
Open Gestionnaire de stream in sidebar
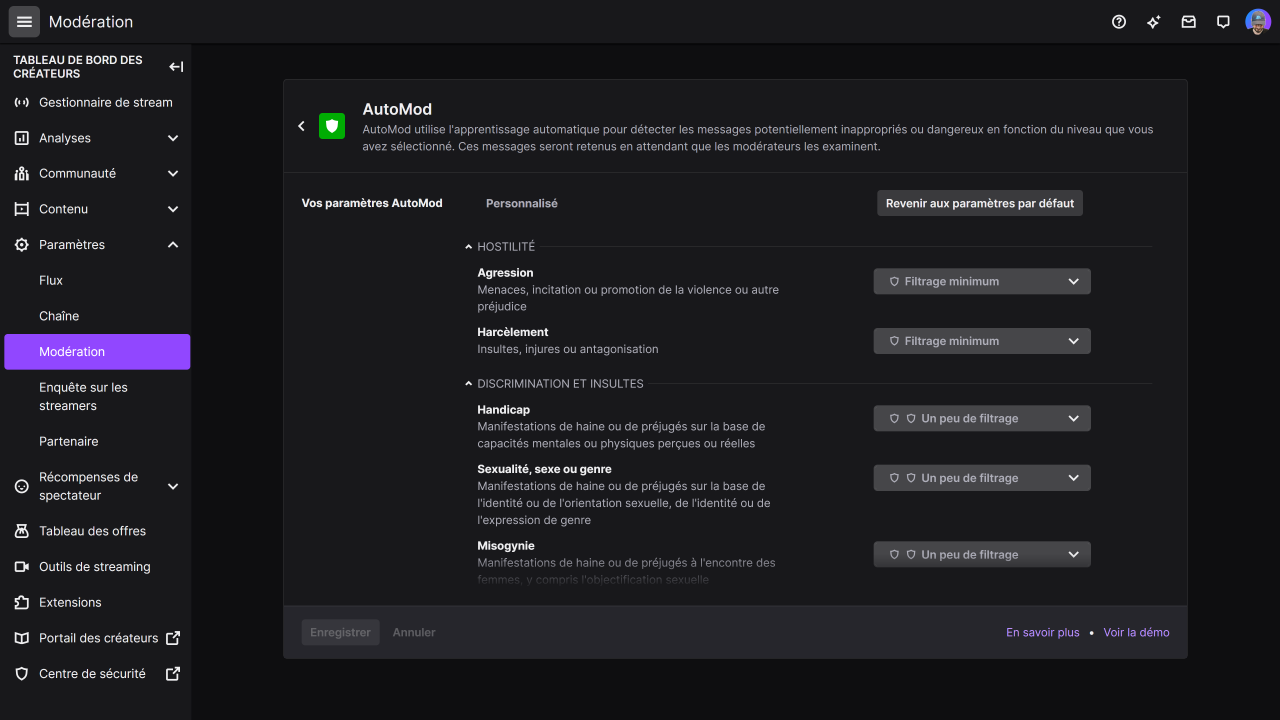105,102
